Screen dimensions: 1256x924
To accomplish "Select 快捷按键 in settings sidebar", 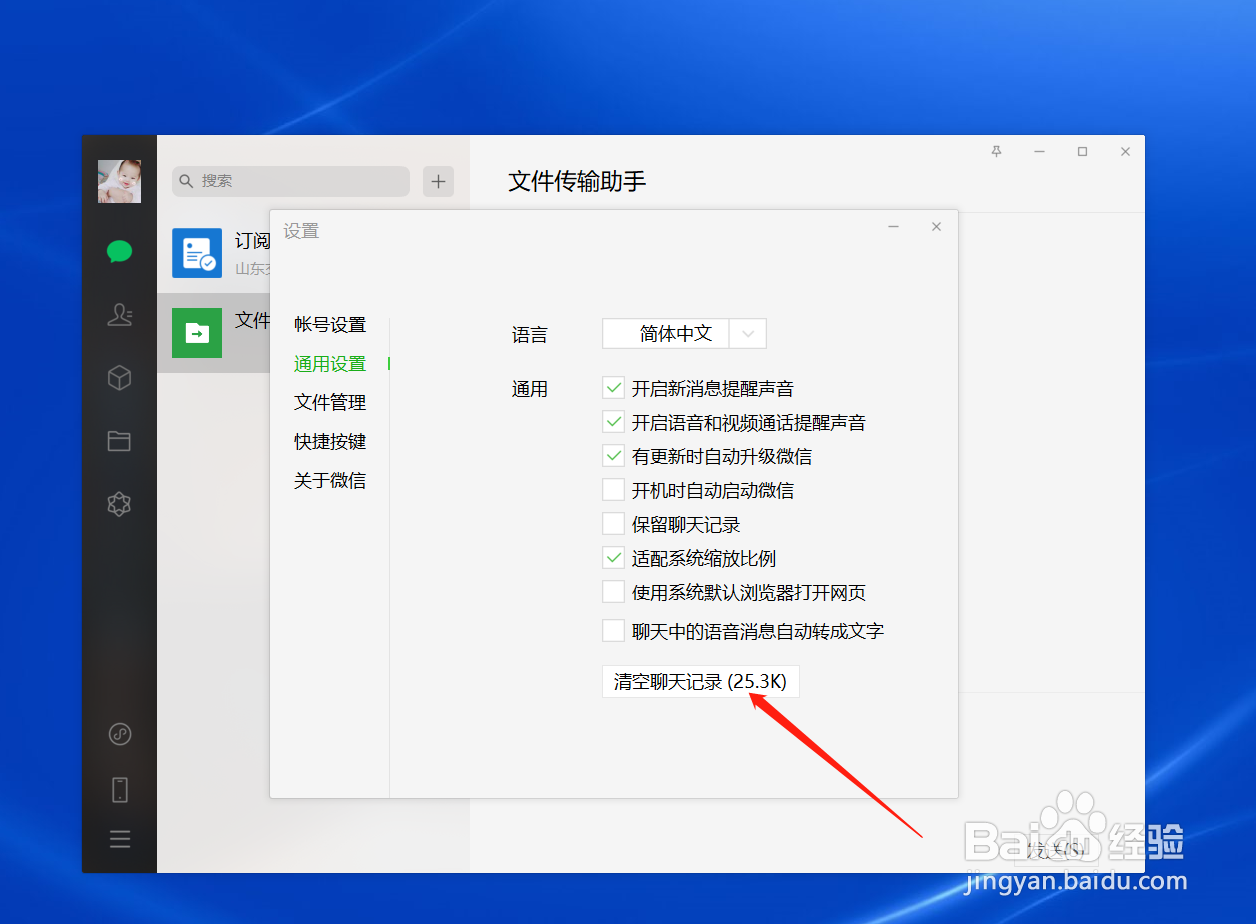I will coord(330,442).
